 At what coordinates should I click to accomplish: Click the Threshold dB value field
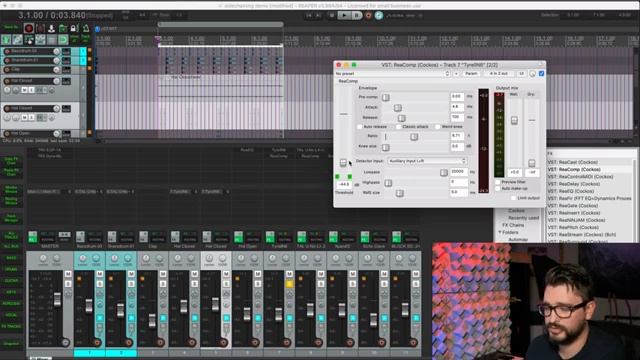pyautogui.click(x=344, y=184)
